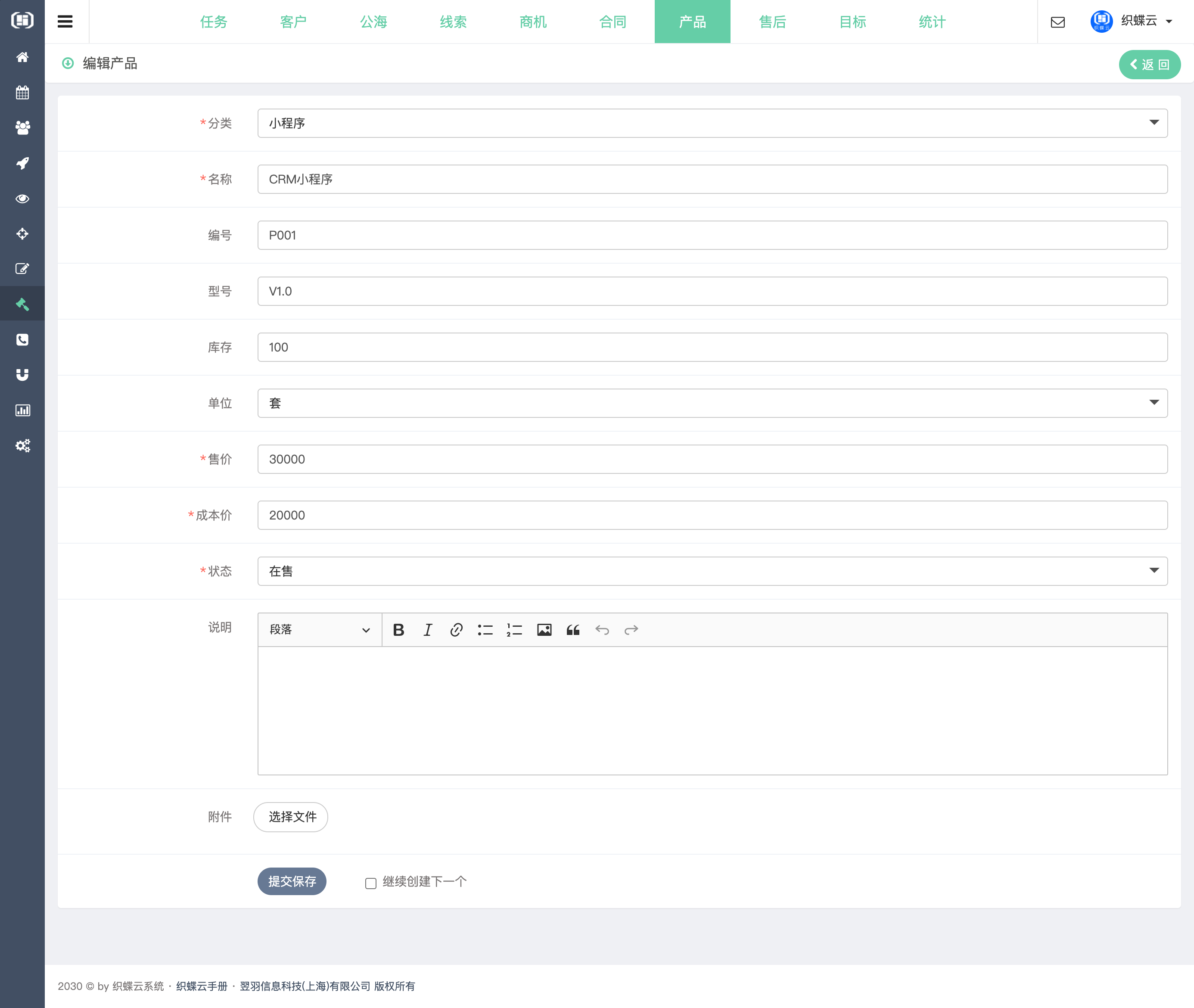
Task: Apply italic formatting in the editor
Action: (427, 629)
